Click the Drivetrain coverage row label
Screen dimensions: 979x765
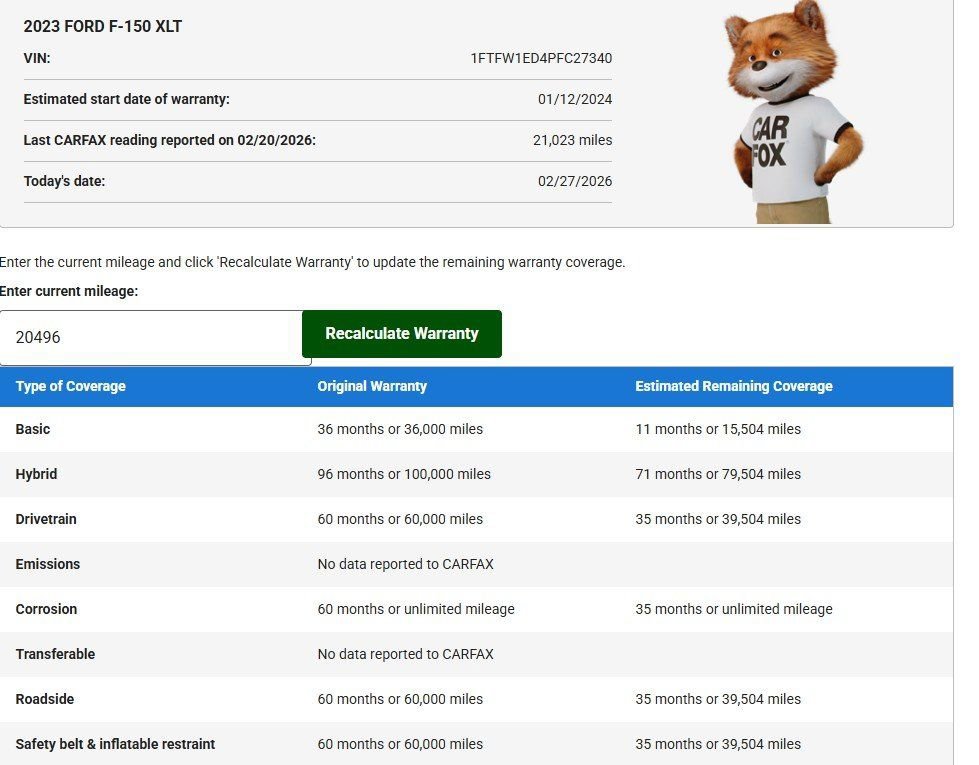tap(46, 519)
